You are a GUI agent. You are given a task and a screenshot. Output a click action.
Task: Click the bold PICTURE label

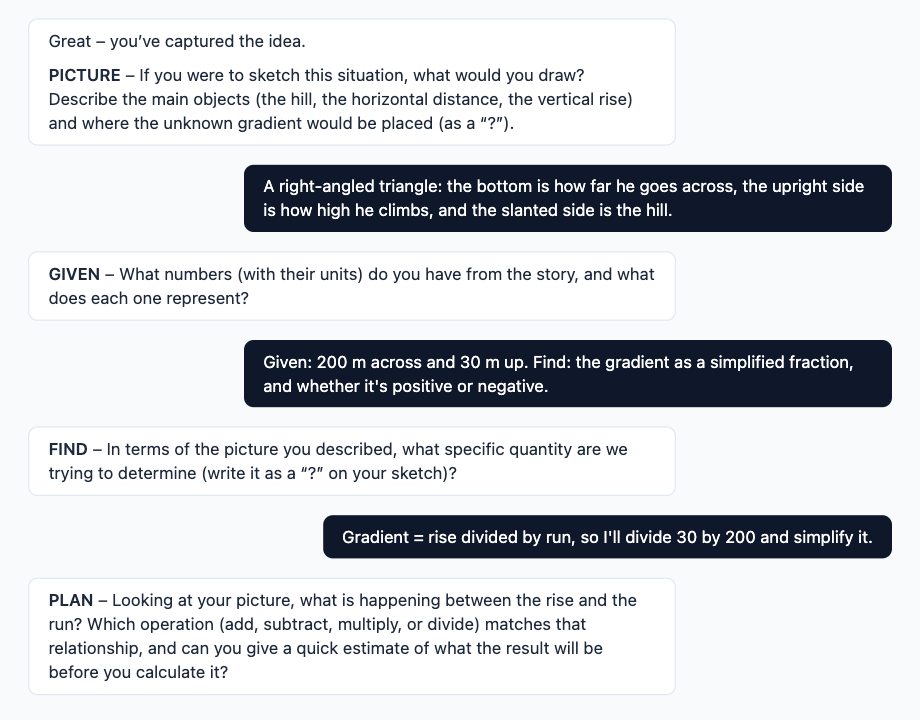point(84,76)
